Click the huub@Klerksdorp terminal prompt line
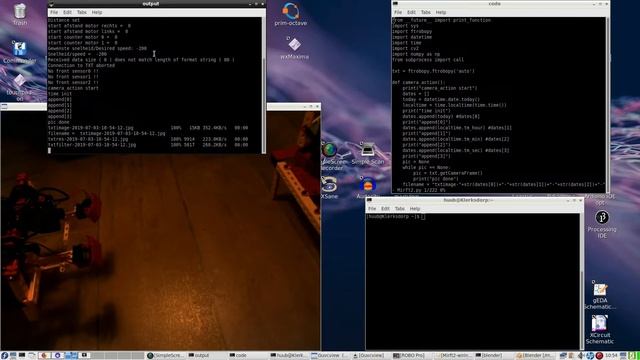The image size is (640, 360). click(x=395, y=216)
